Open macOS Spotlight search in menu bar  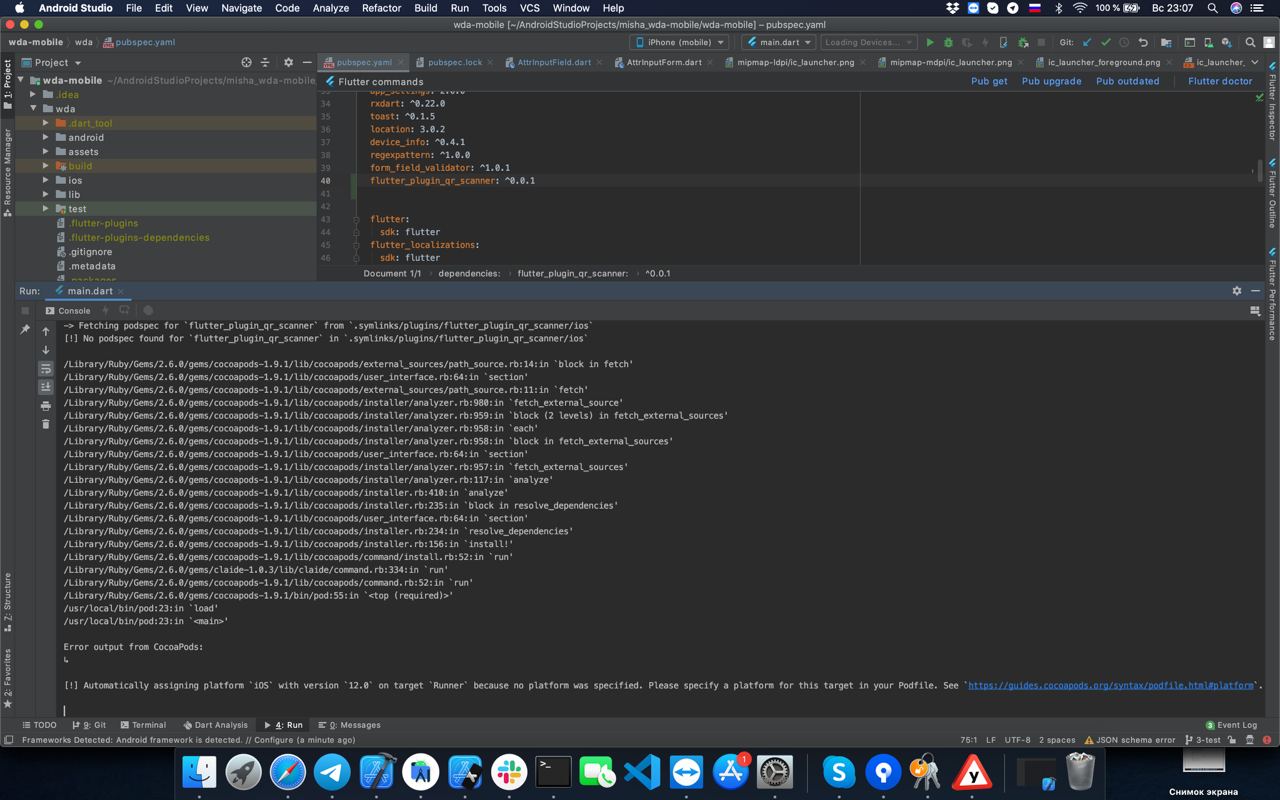pyautogui.click(x=1212, y=8)
